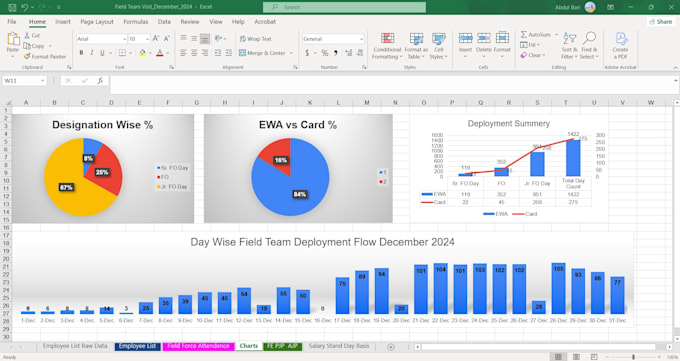The height and width of the screenshot is (361, 680).
Task: Click AutoSum
Action: (536, 34)
